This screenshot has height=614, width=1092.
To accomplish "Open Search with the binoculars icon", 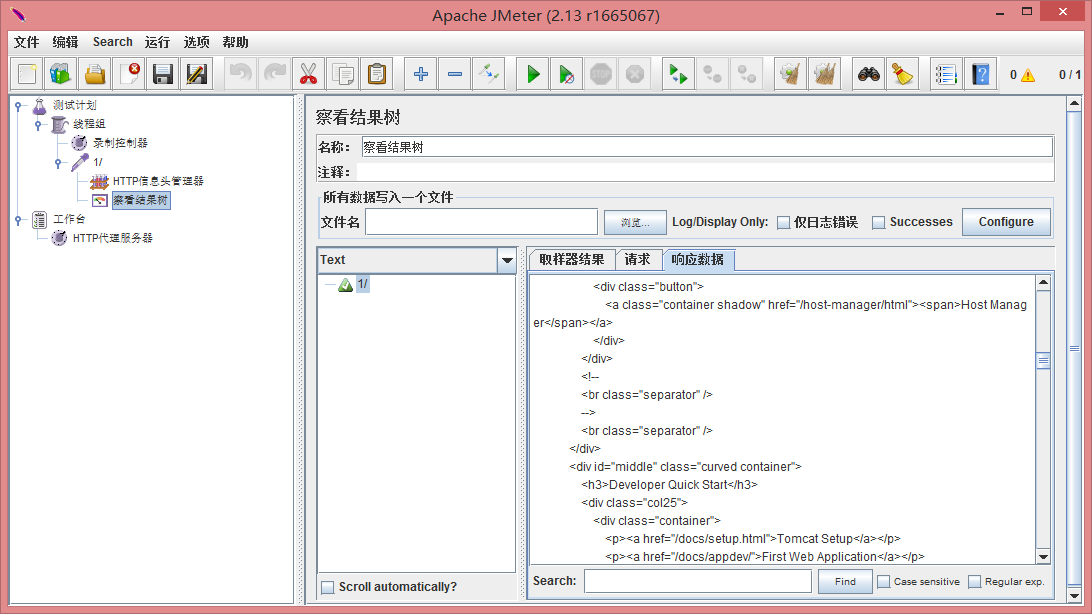I will pos(868,74).
